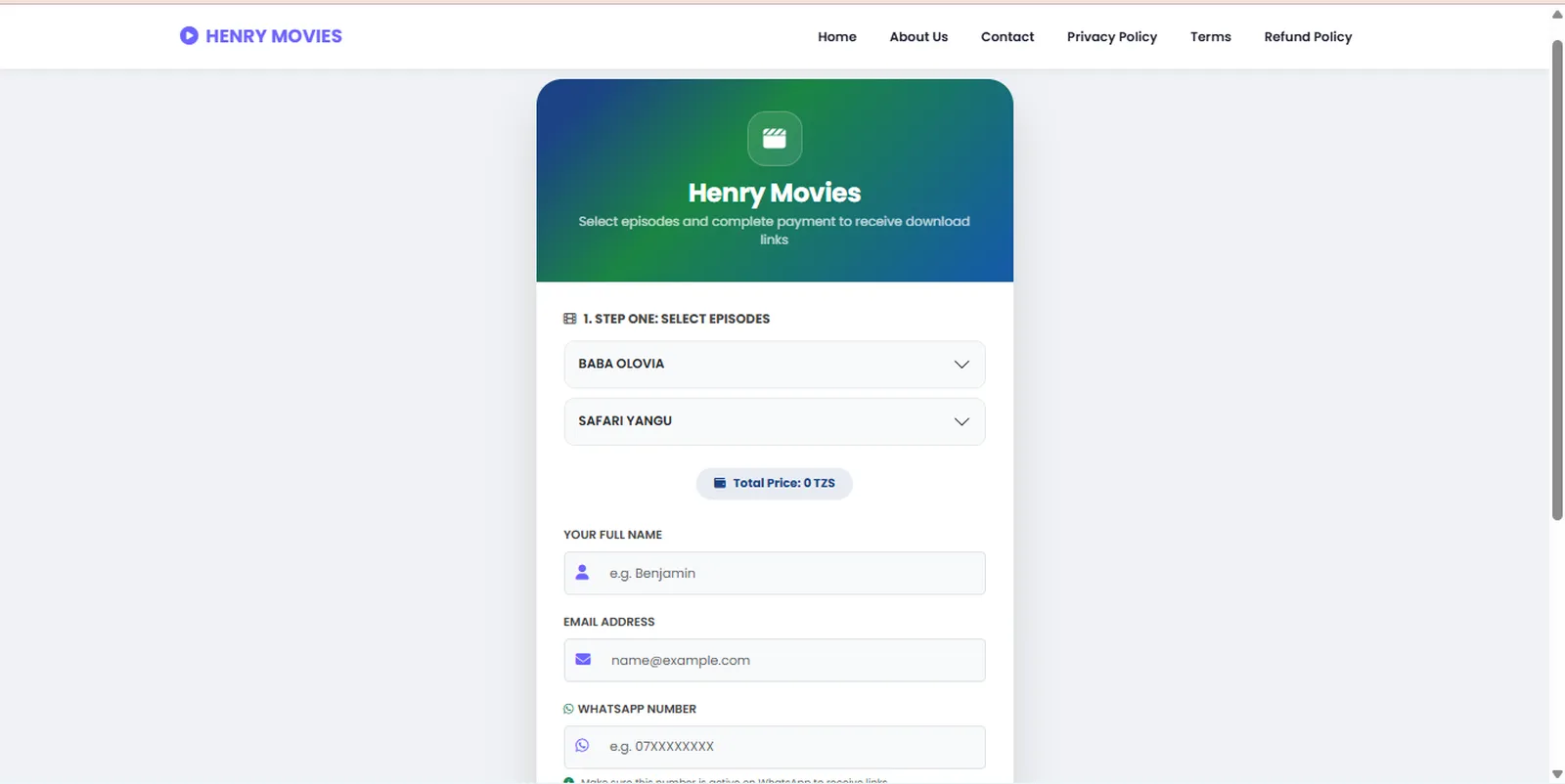
Task: View the Privacy Policy page
Action: tap(1112, 37)
